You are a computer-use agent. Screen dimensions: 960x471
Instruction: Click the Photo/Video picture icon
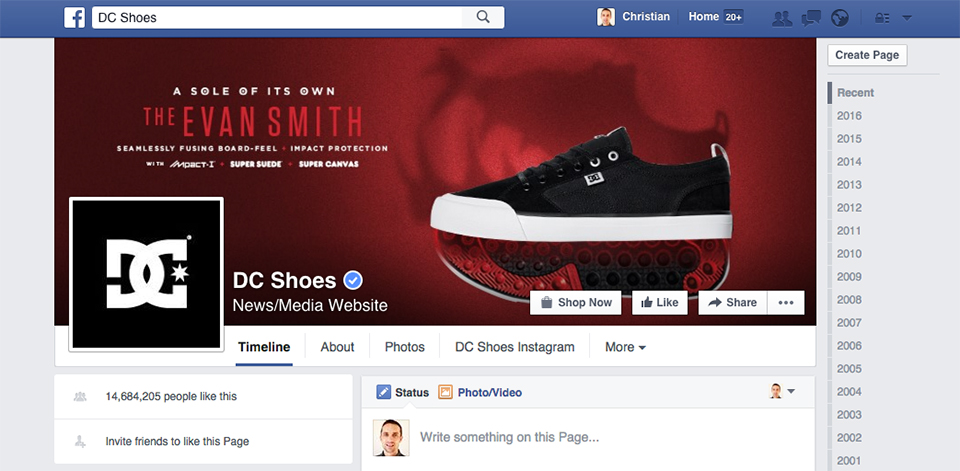tap(445, 392)
